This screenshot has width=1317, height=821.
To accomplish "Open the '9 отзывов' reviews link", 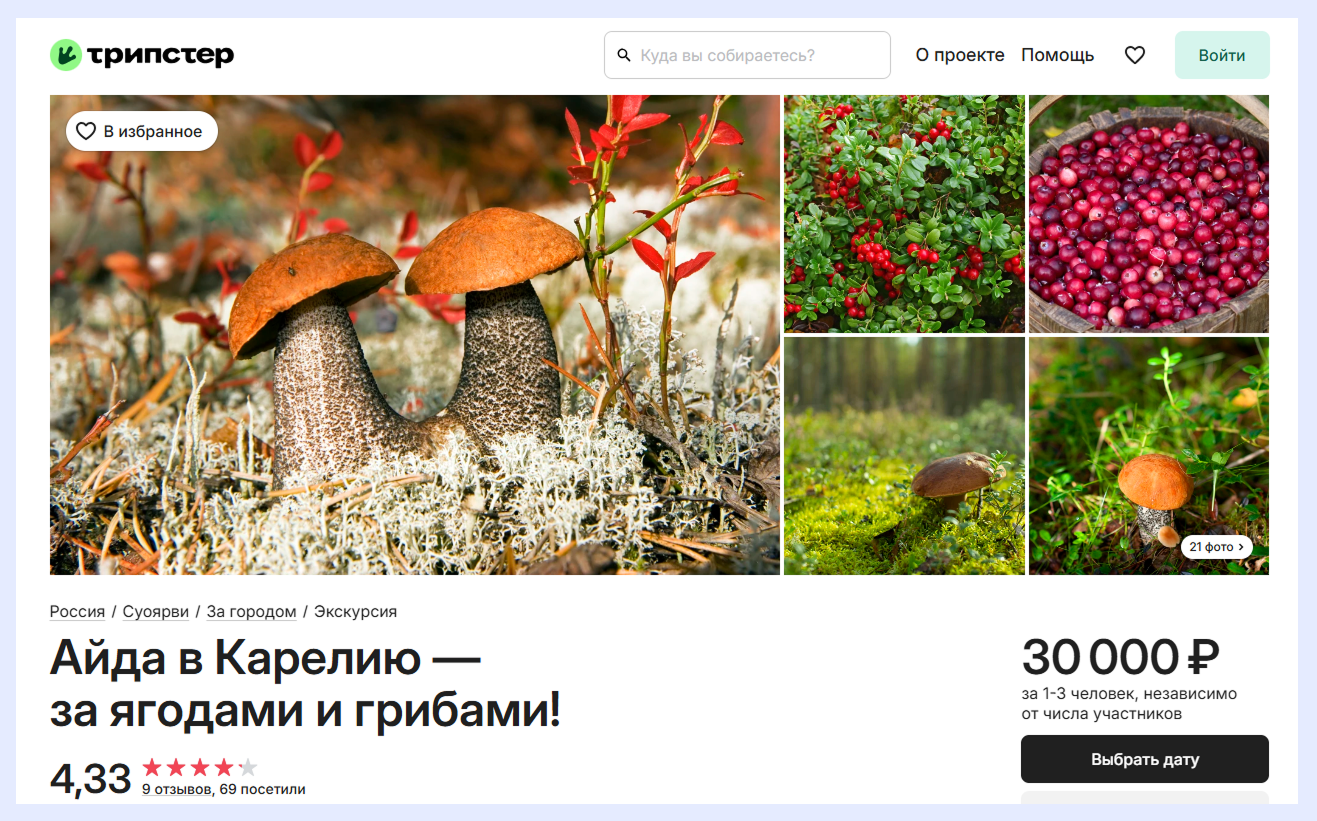I will 176,789.
